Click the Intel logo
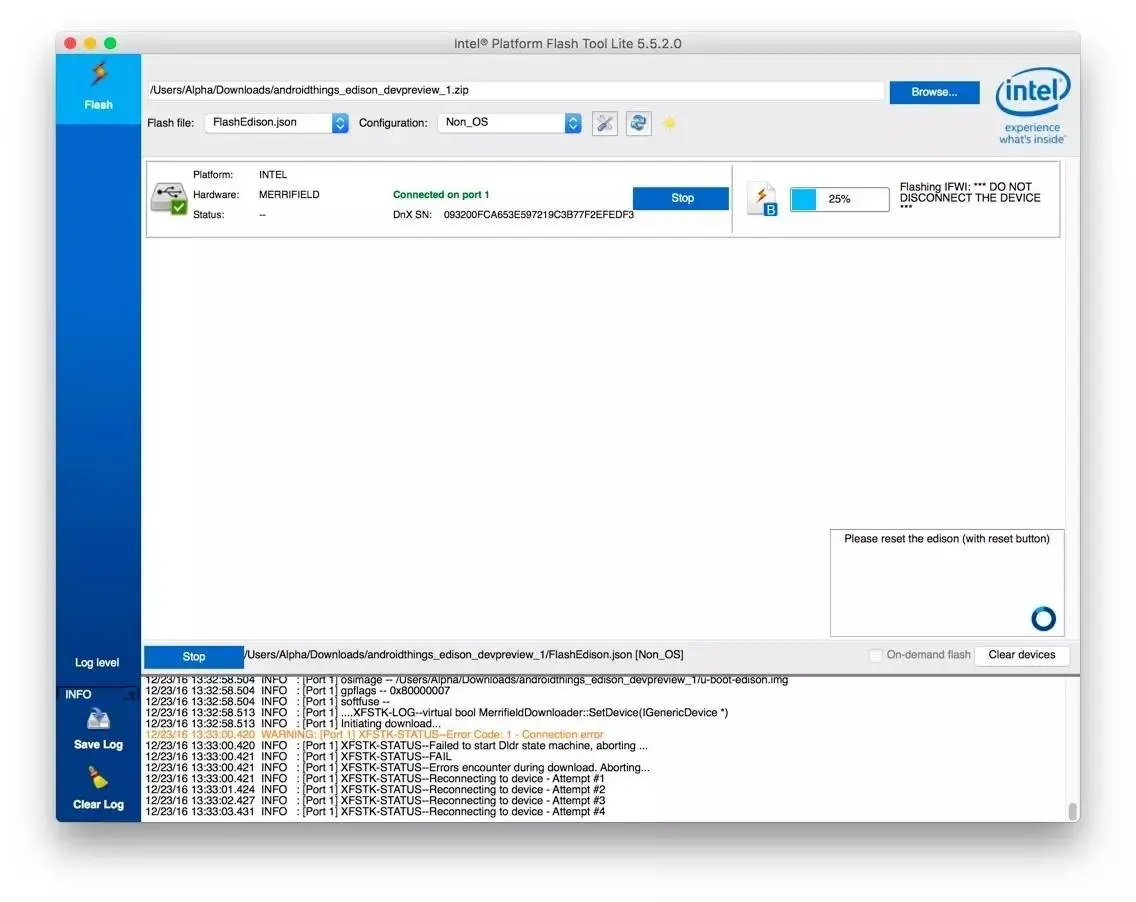 [x=1032, y=105]
